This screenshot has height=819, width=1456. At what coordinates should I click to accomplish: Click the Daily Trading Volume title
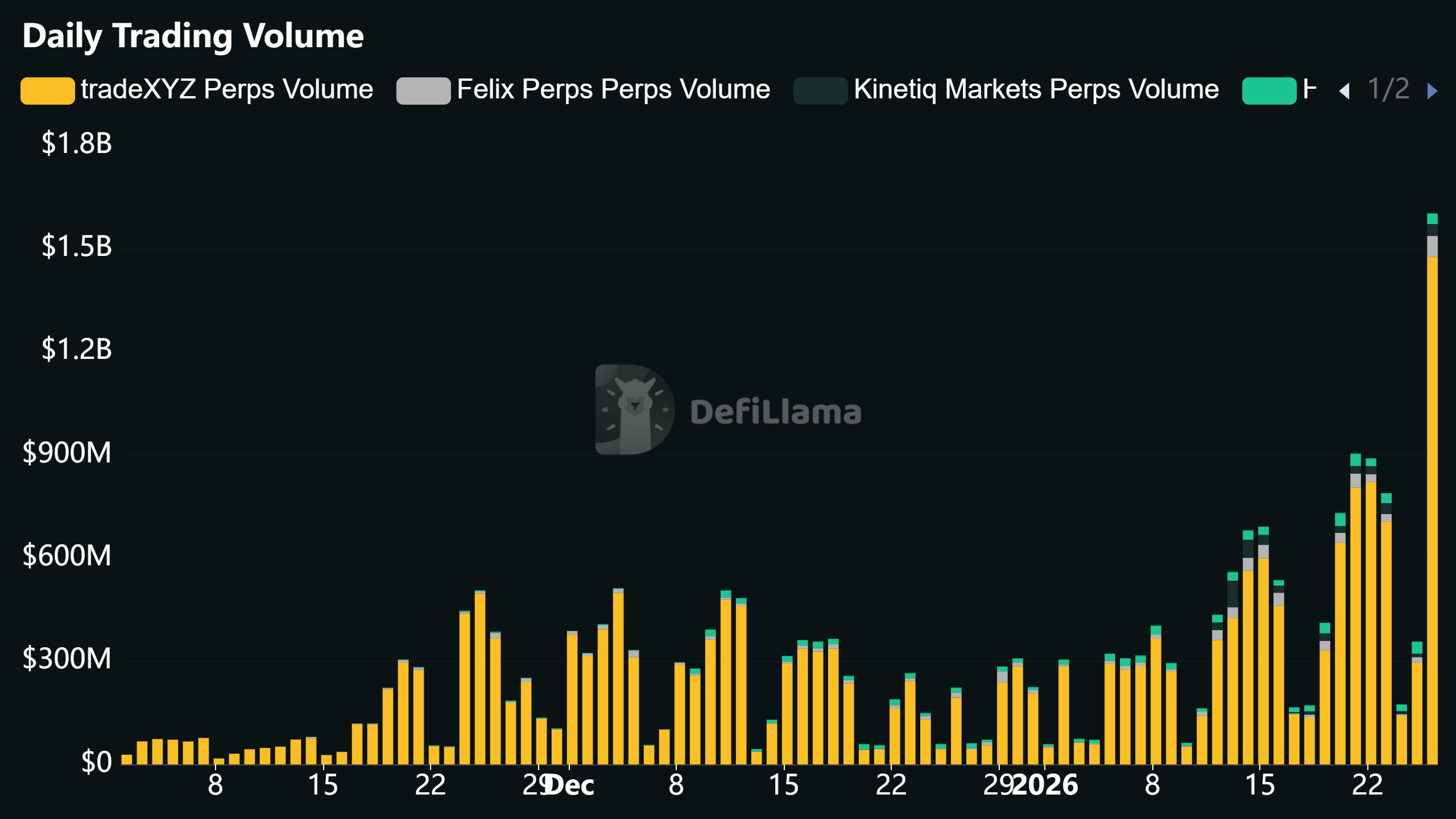coord(193,35)
